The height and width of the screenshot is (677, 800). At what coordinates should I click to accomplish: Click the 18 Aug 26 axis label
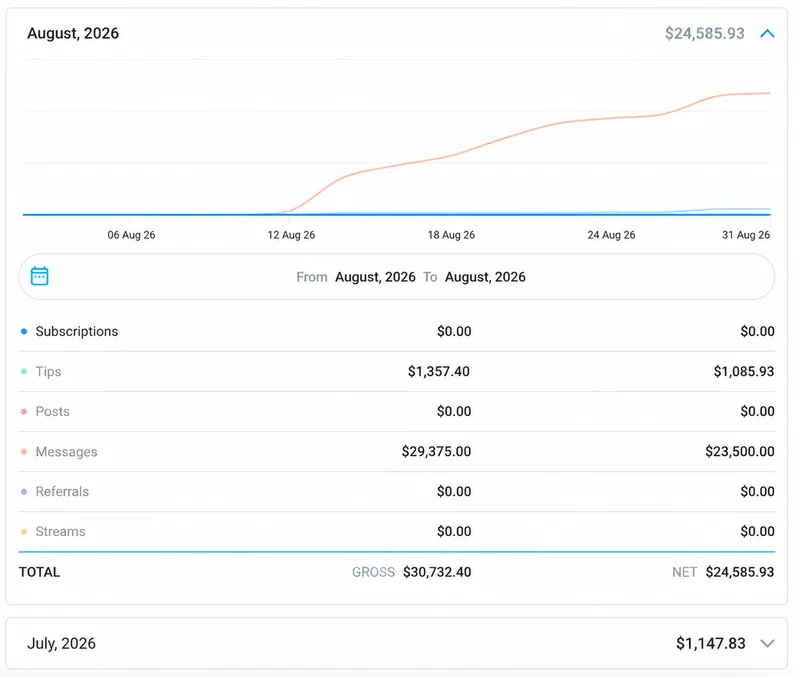[451, 235]
